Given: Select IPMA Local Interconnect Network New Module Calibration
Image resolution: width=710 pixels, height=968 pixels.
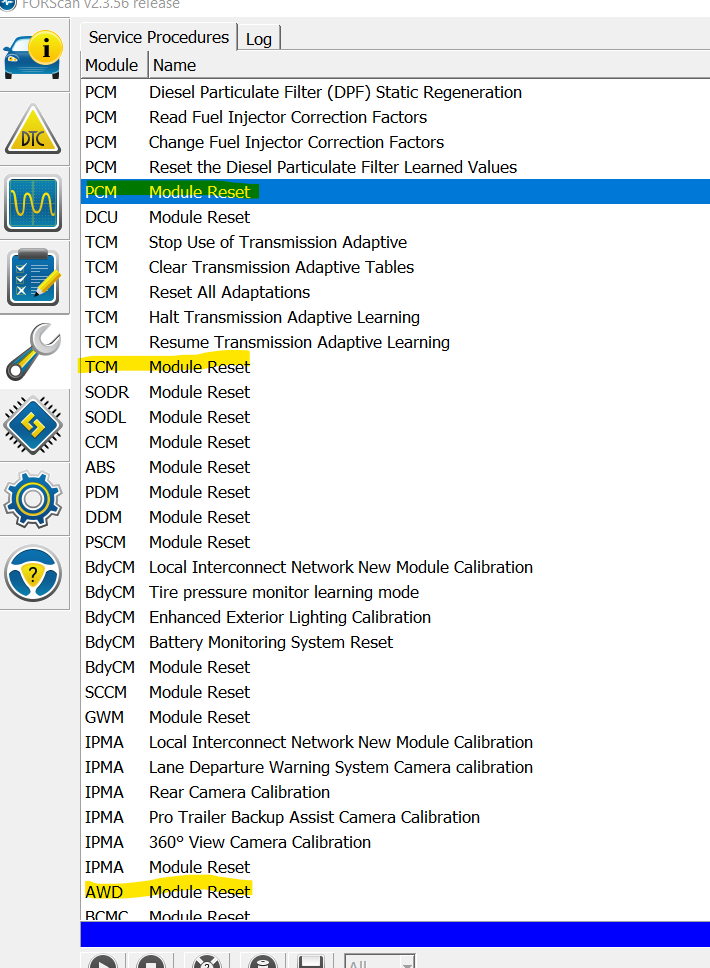Looking at the screenshot, I should pyautogui.click(x=395, y=742).
